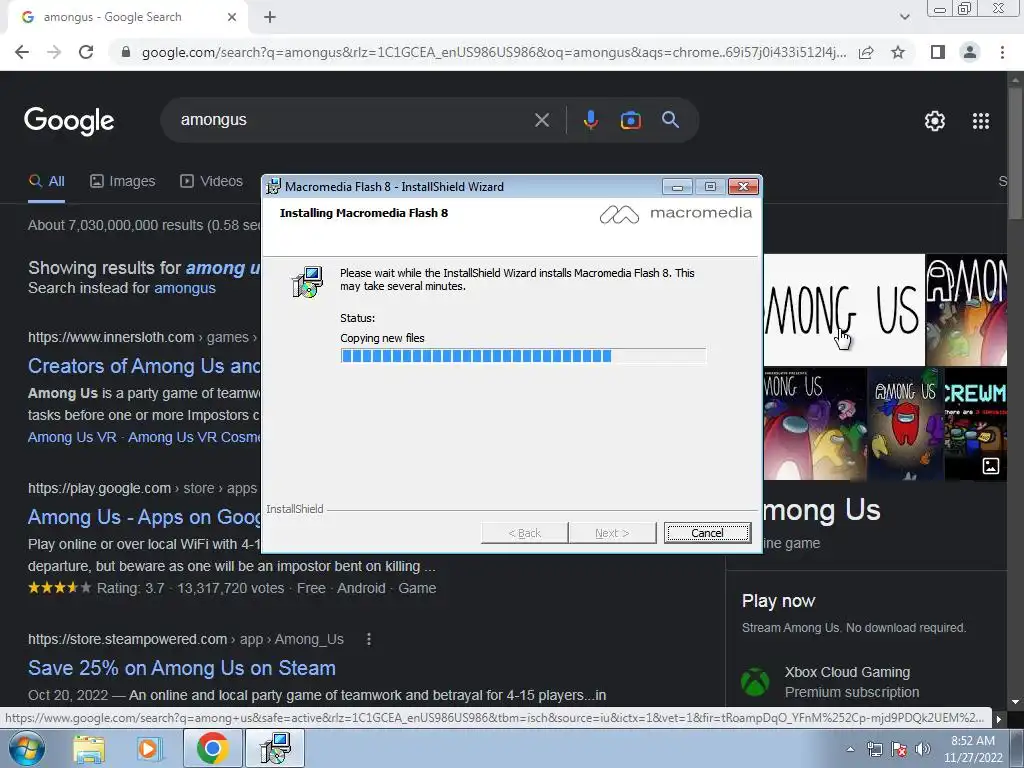Screen dimensions: 1024x768
Task: Switch to the Images tab
Action: 123,182
